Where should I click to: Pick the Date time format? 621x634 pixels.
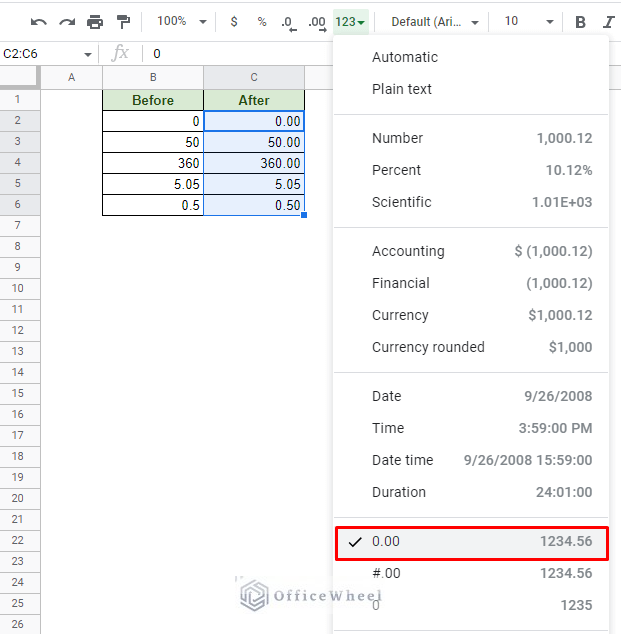tap(403, 460)
